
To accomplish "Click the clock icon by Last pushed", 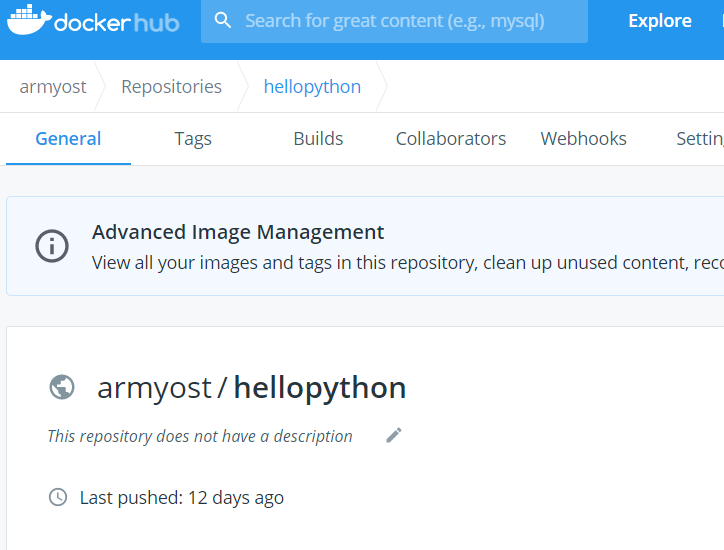I will coord(58,497).
